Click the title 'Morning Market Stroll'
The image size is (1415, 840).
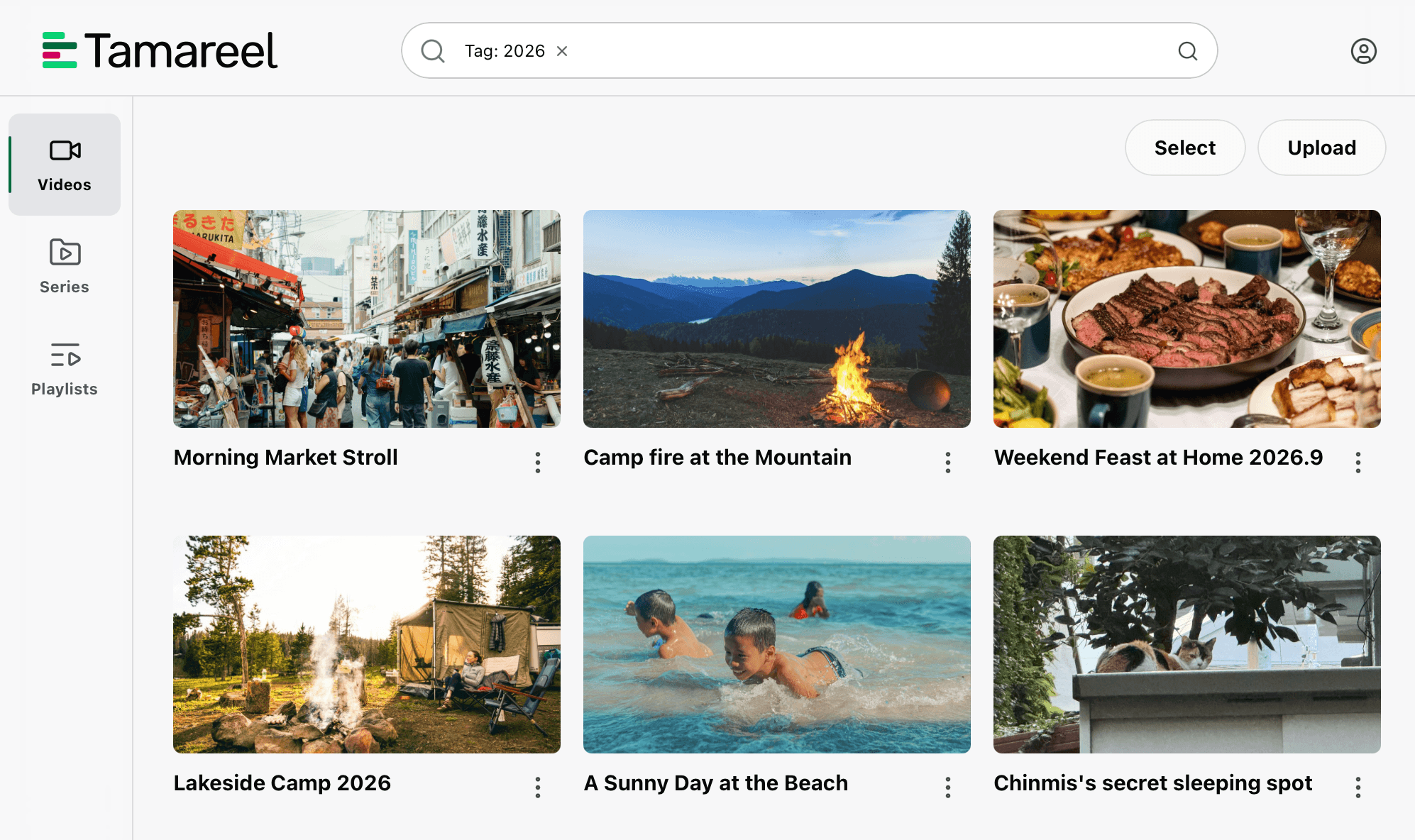(286, 458)
